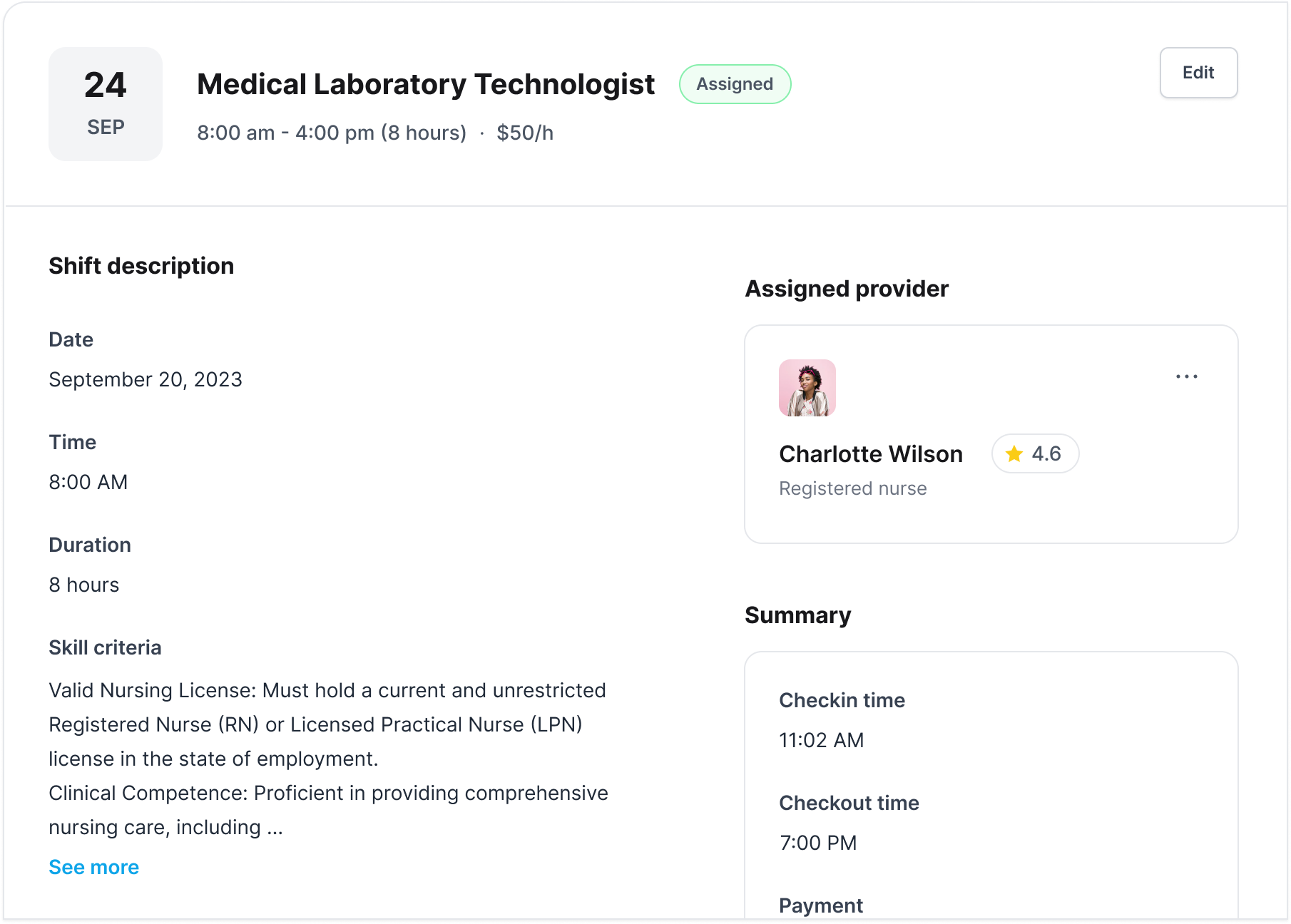Click the Registered nurse subtitle
1291x924 pixels.
point(852,488)
